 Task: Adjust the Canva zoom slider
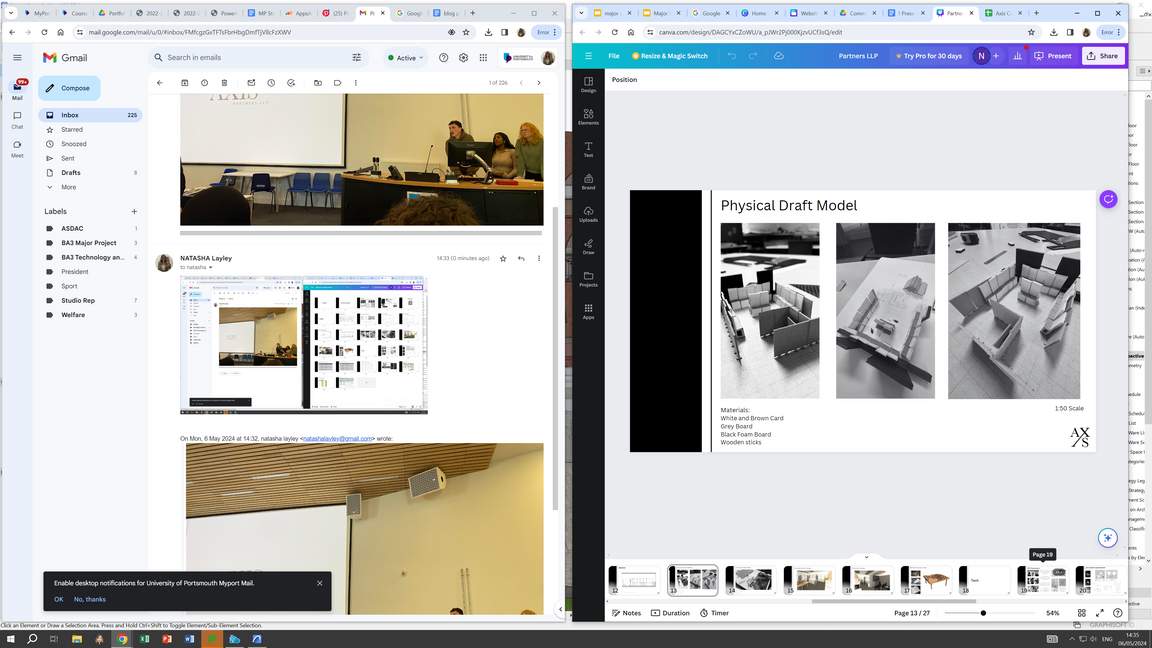983,613
